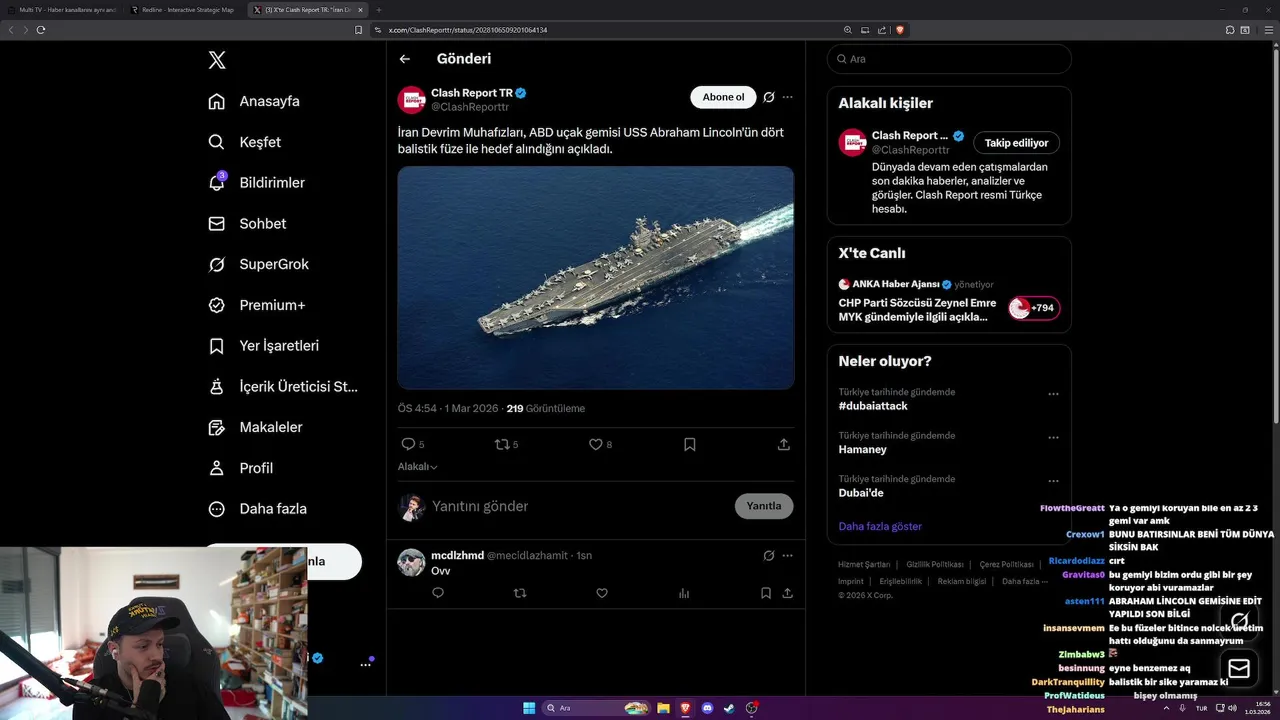Image resolution: width=1280 pixels, height=720 pixels.
Task: Open SuperGrok in sidebar
Action: coord(258,264)
